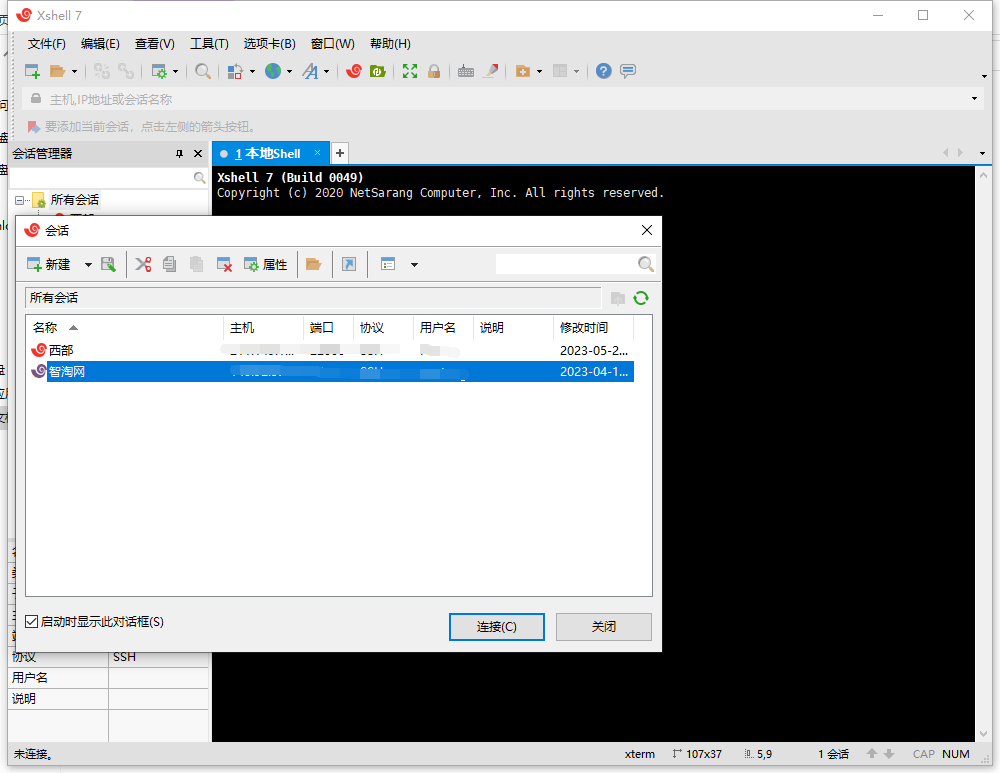Viewport: 1000px width, 773px height.
Task: Sort sessions by 修改时间 column header
Action: (593, 327)
